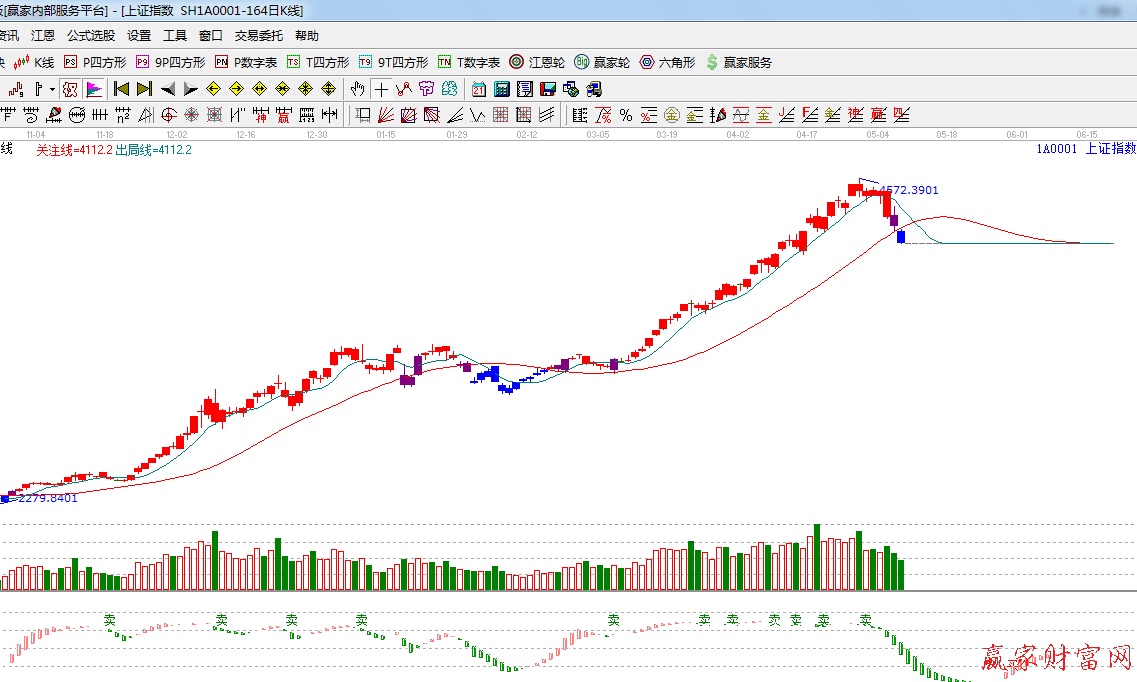
Task: Select the 赢家轮 Big wheel tool
Action: [602, 62]
